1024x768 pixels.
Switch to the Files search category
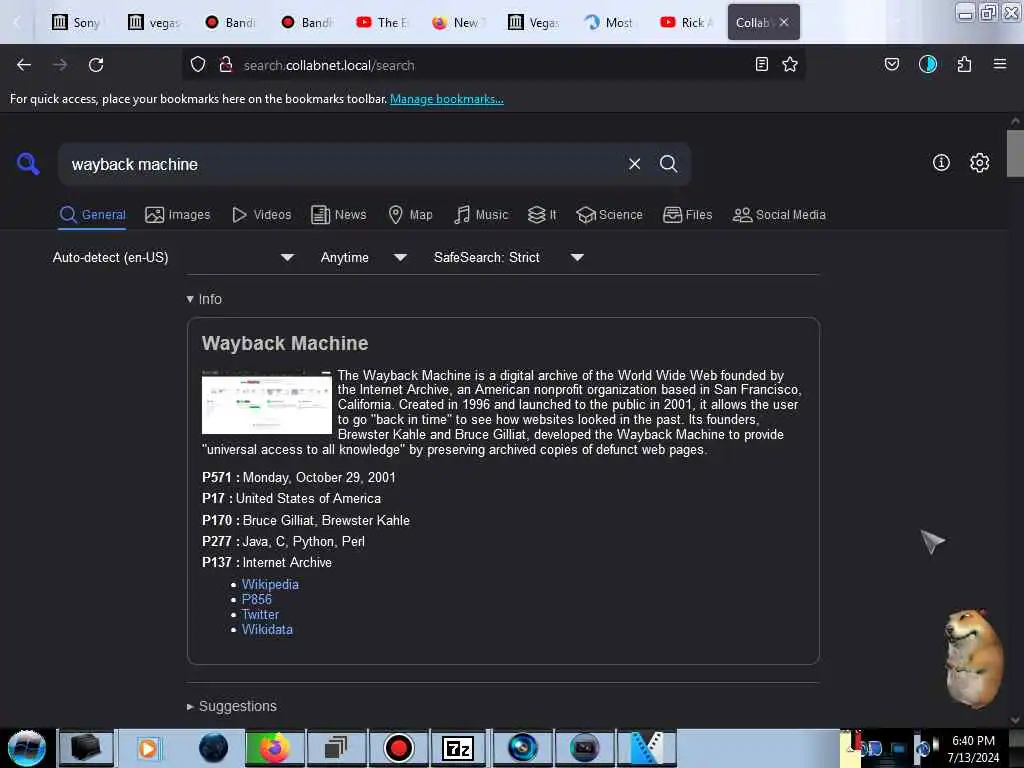687,215
